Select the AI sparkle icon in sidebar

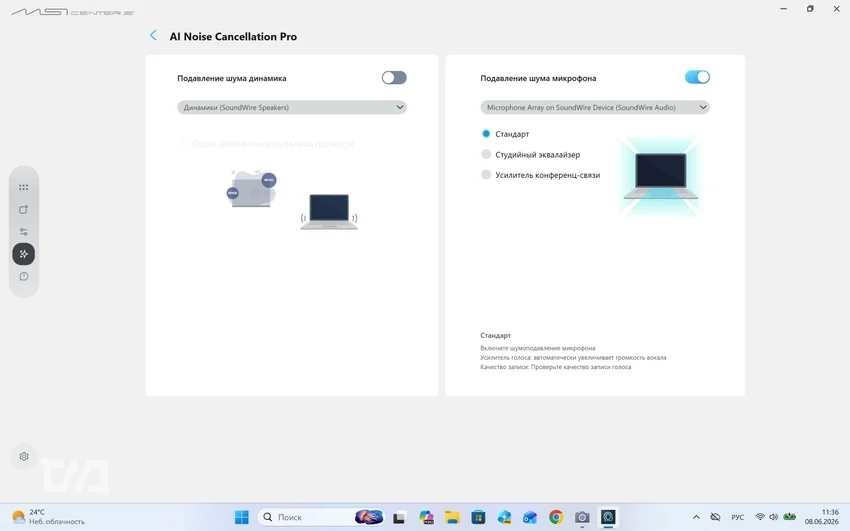(x=23, y=254)
